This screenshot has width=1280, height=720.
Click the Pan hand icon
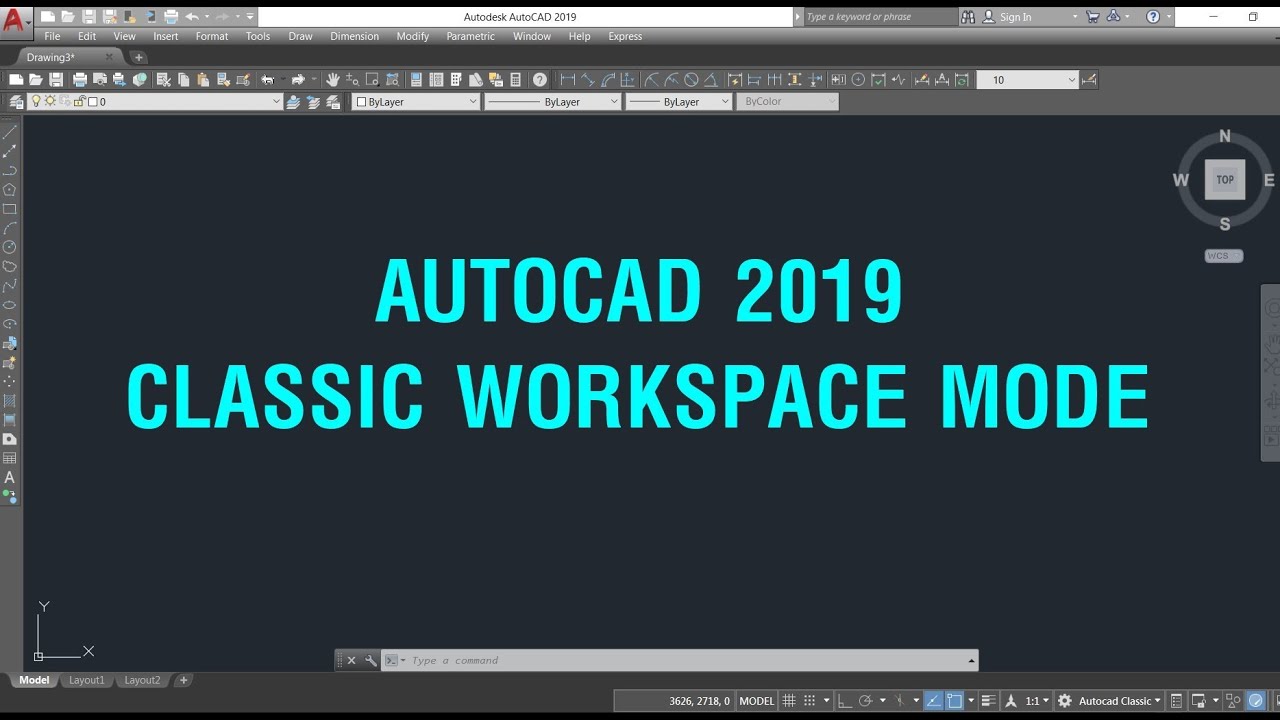pyautogui.click(x=333, y=80)
